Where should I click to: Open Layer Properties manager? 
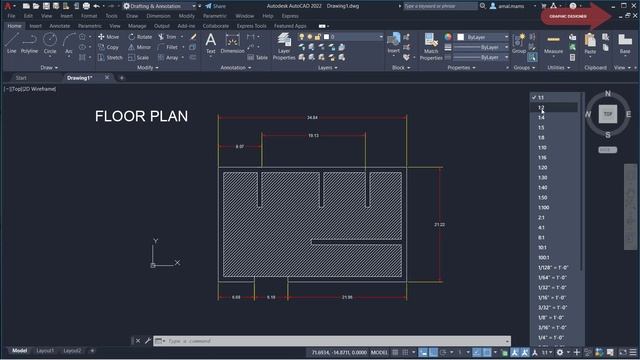(x=284, y=47)
